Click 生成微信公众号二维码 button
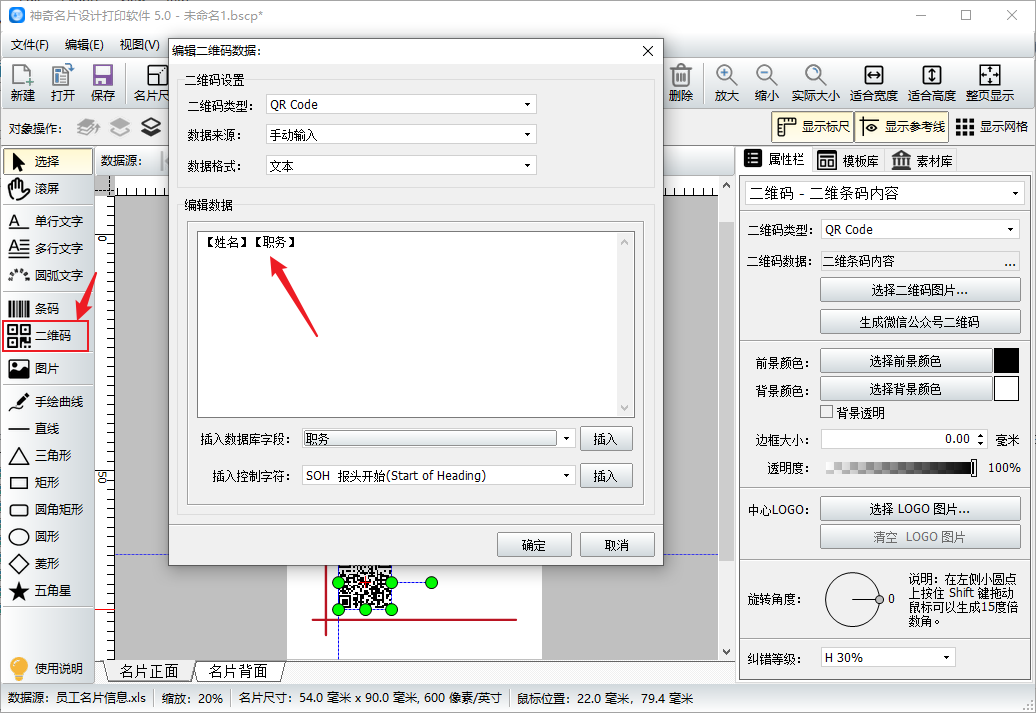Screen dimensions: 1036x713 point(920,322)
